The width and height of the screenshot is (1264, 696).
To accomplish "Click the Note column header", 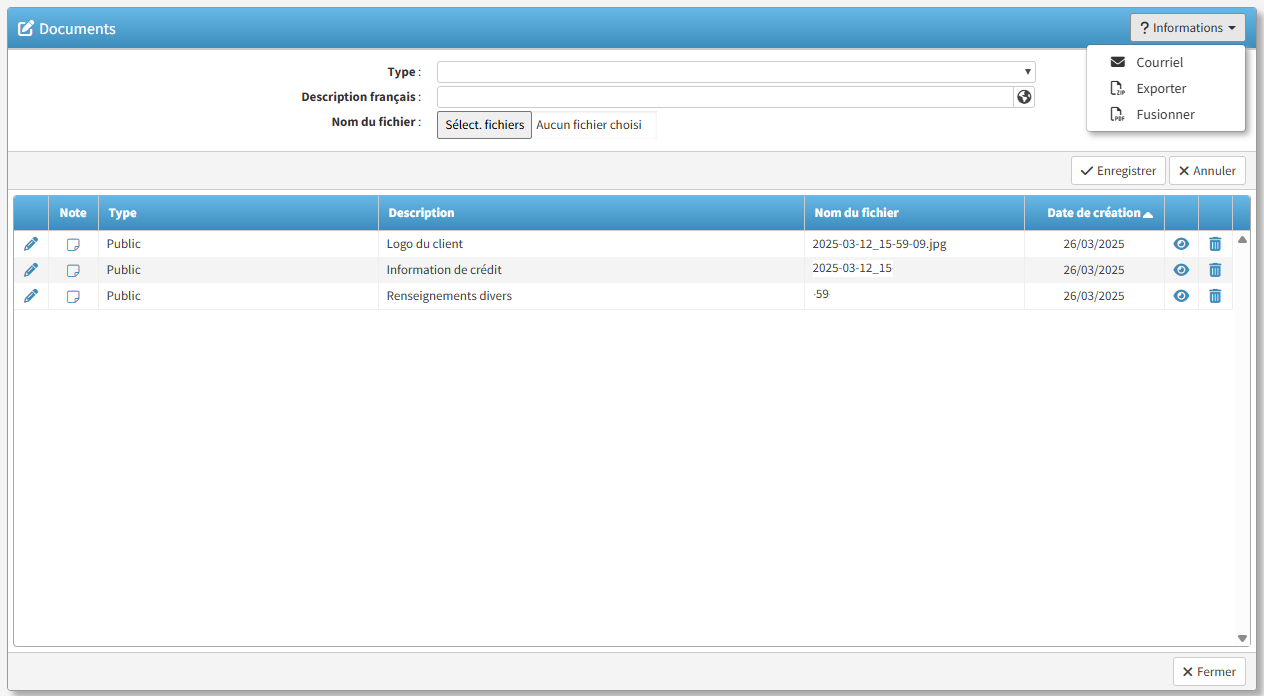I will (x=73, y=213).
